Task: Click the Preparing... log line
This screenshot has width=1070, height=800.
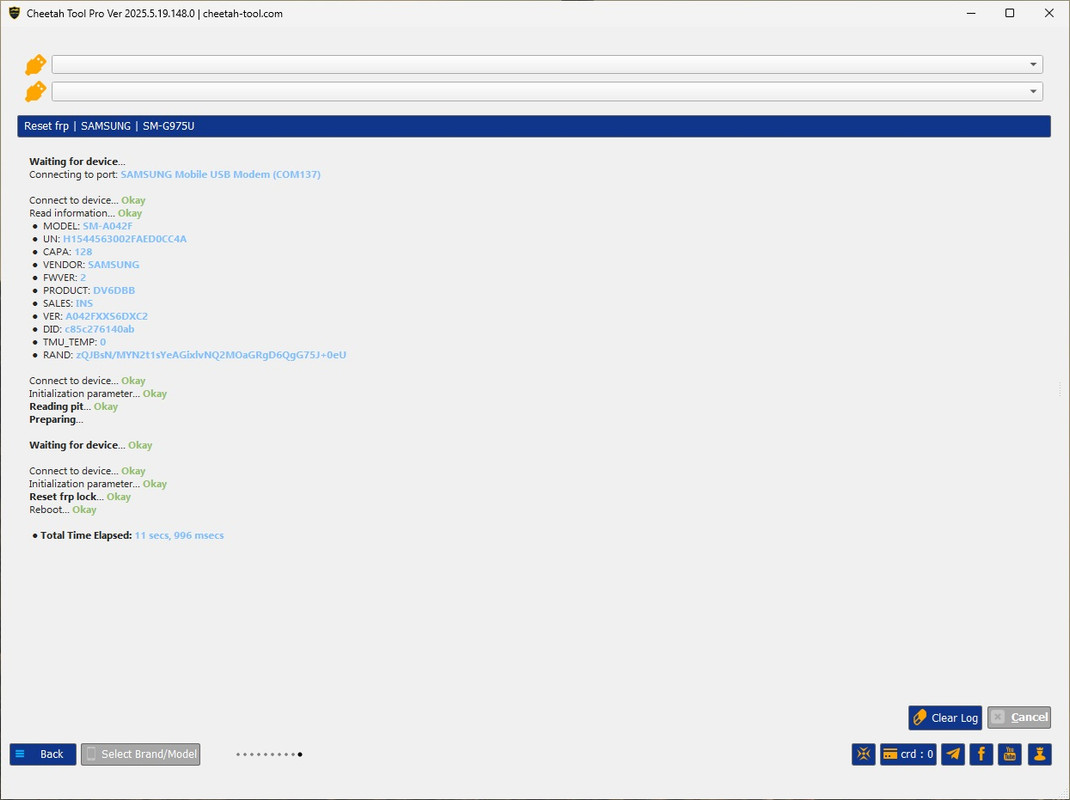Action: (x=56, y=420)
